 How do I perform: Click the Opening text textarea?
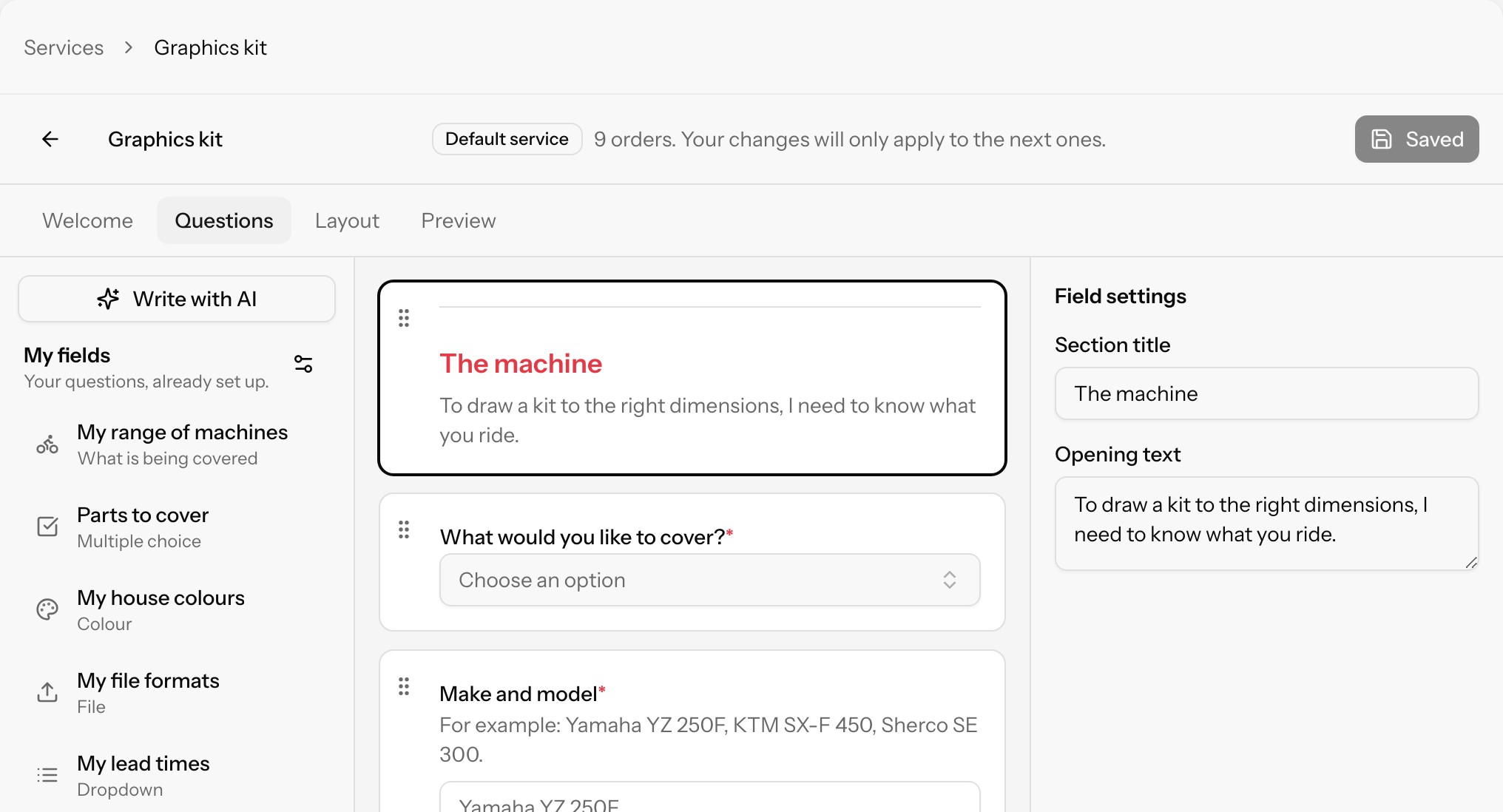pos(1266,524)
